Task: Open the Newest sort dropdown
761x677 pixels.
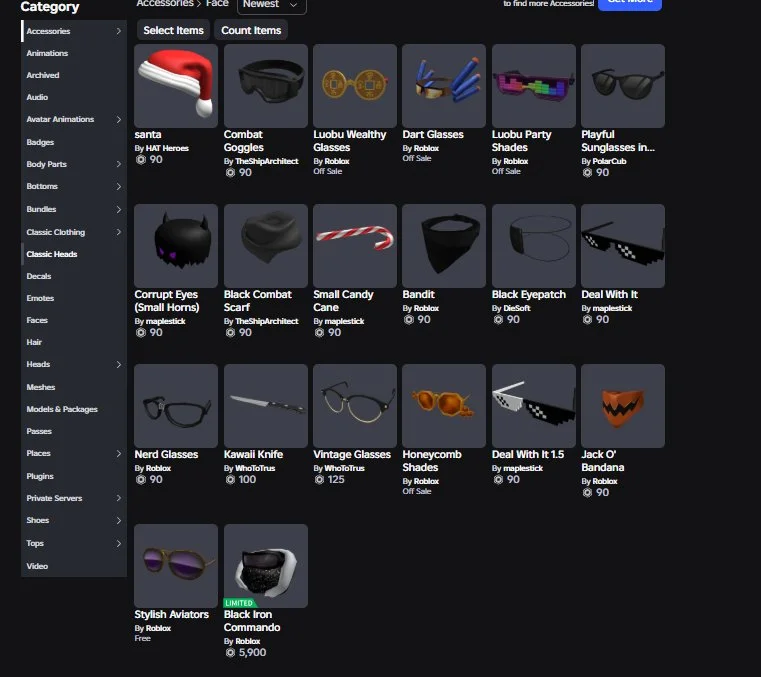Action: pos(271,5)
